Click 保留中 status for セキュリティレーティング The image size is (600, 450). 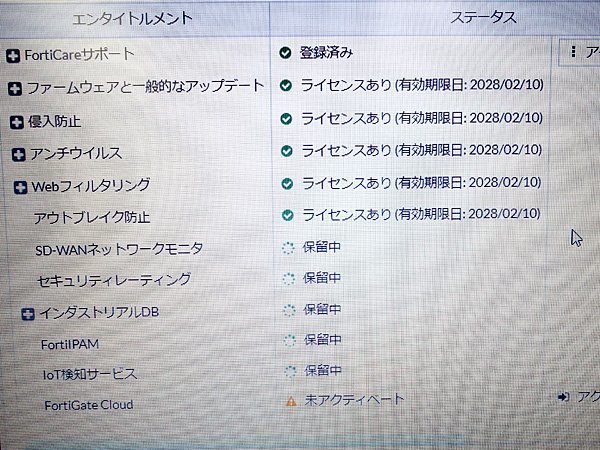[x=322, y=278]
